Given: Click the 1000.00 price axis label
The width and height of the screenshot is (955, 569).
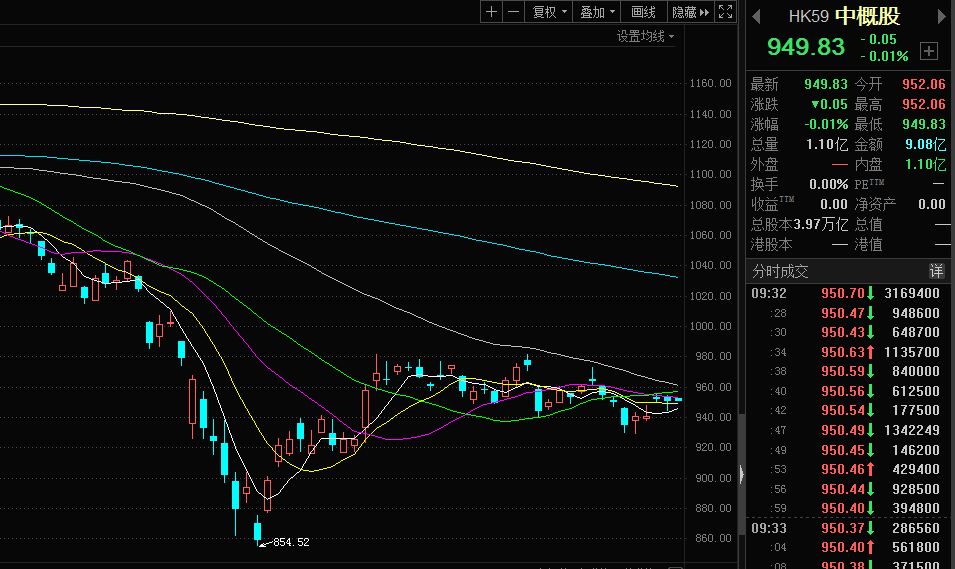Looking at the screenshot, I should [x=710, y=326].
